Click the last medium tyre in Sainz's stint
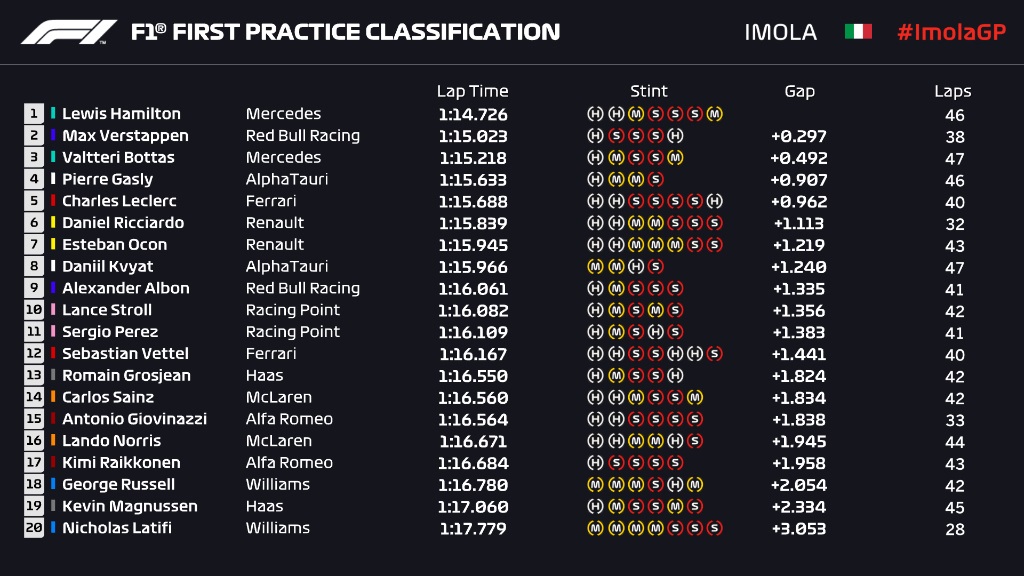This screenshot has height=576, width=1024. coord(695,398)
